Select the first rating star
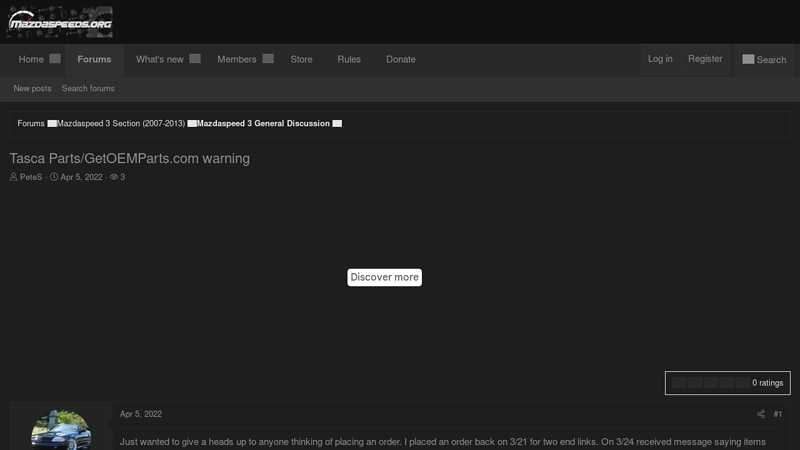The image size is (800, 450). click(x=679, y=383)
